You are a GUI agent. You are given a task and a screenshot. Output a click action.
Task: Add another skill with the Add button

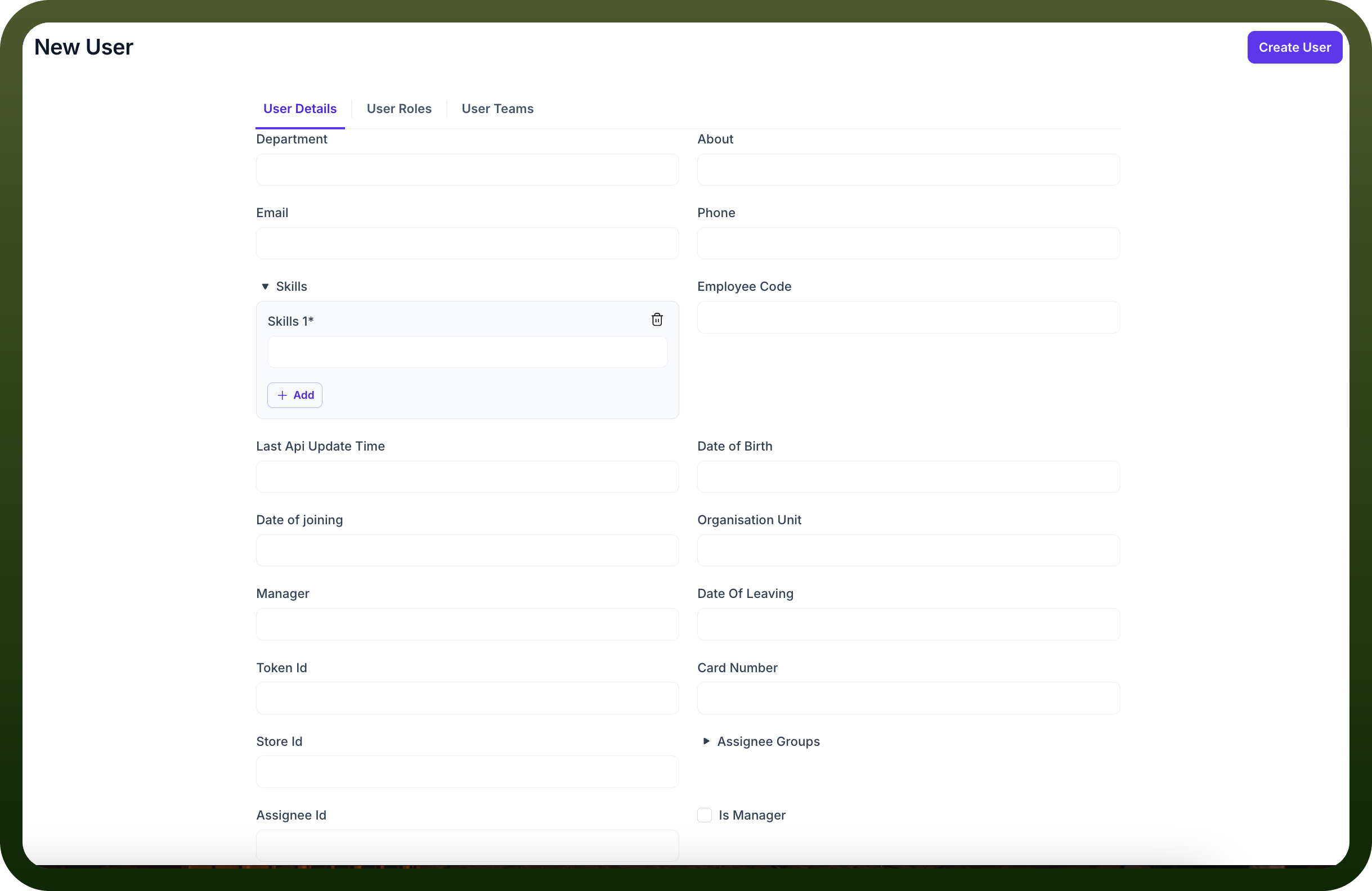pyautogui.click(x=294, y=395)
